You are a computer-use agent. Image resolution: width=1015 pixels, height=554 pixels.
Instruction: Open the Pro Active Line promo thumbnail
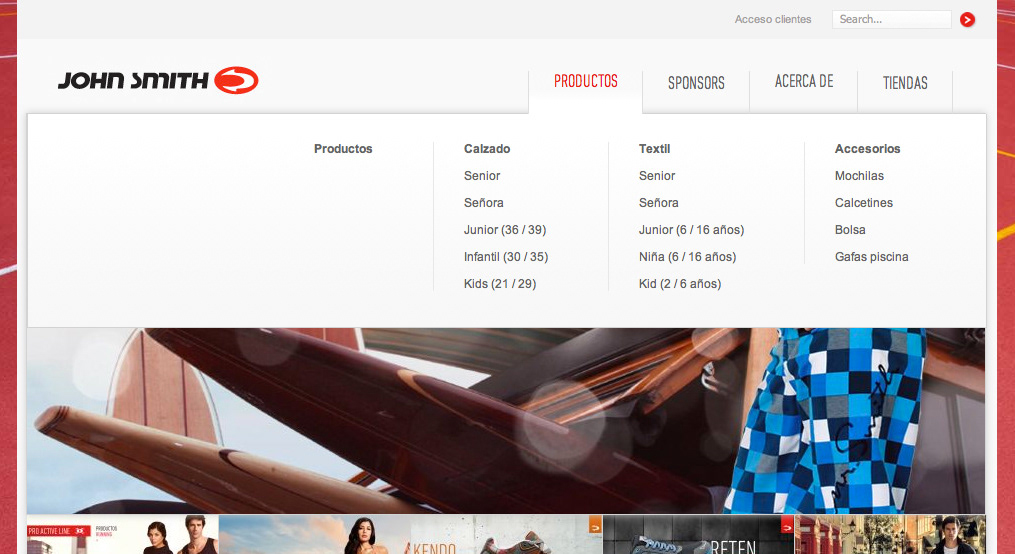pyautogui.click(x=122, y=535)
